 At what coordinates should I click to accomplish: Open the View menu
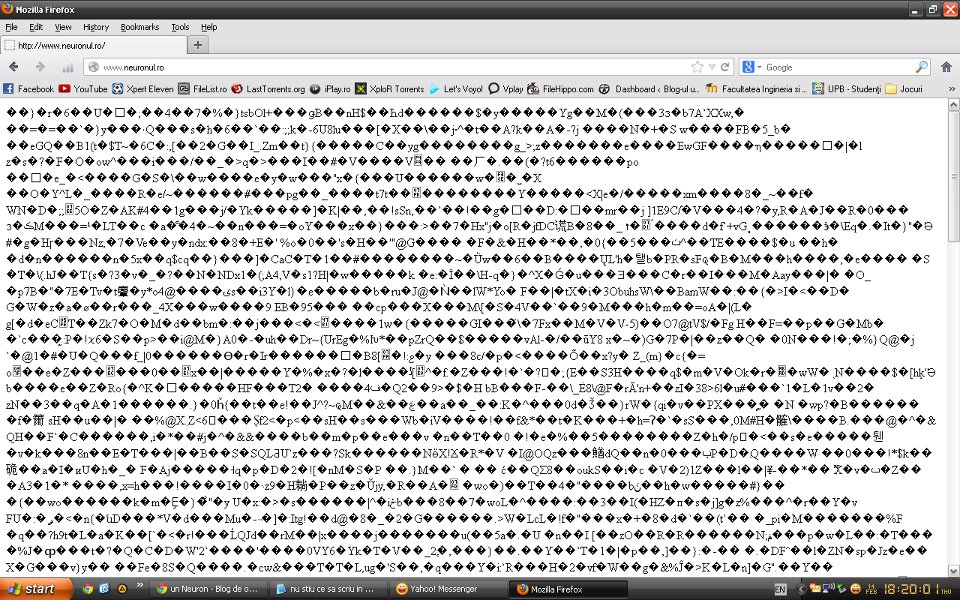(63, 27)
